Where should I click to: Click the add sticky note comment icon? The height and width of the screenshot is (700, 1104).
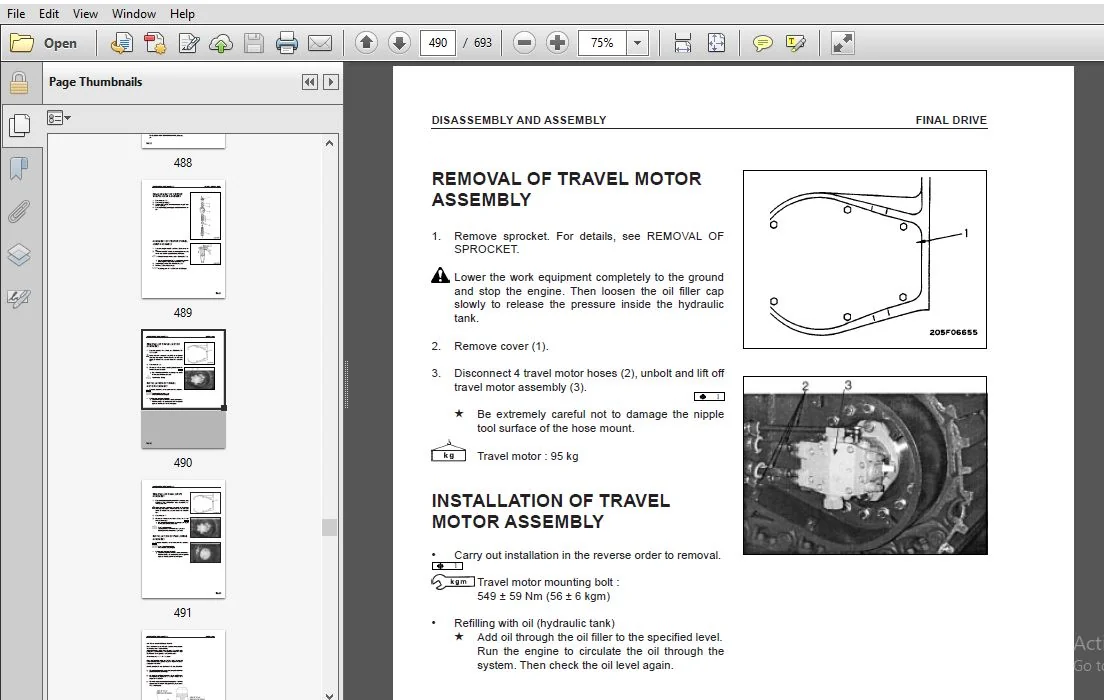pos(762,43)
